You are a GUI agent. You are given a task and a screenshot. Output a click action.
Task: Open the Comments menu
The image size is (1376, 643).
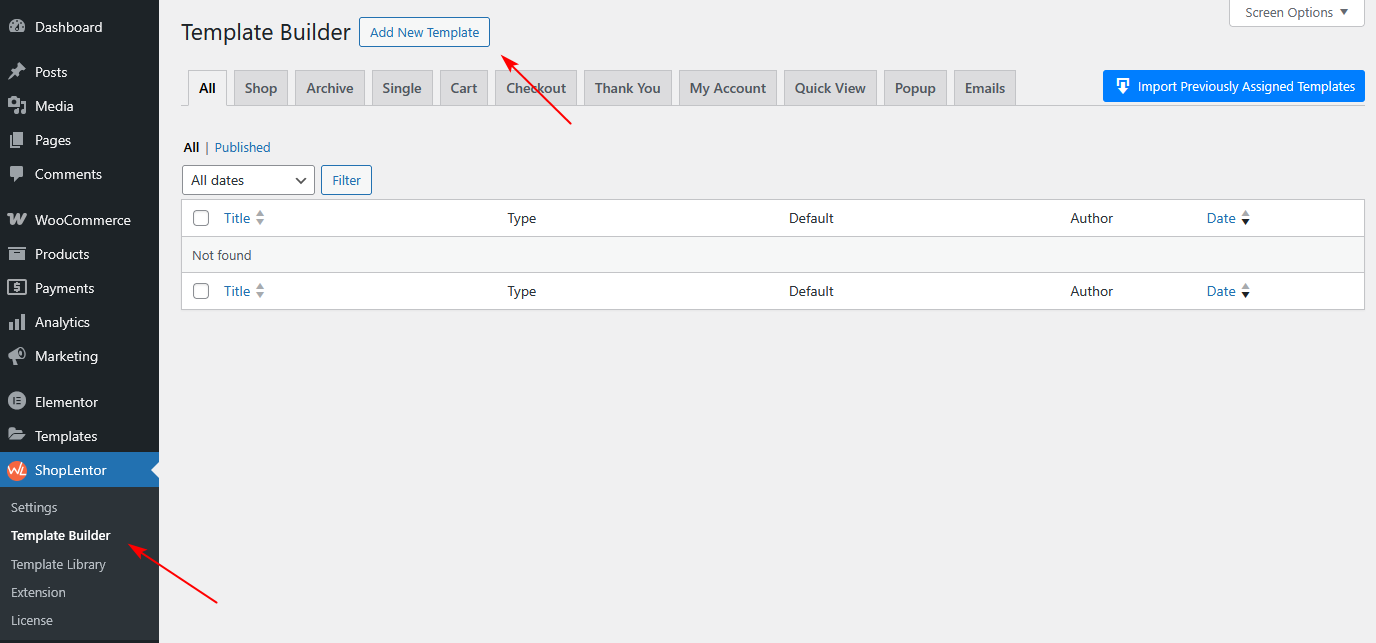tap(79, 174)
